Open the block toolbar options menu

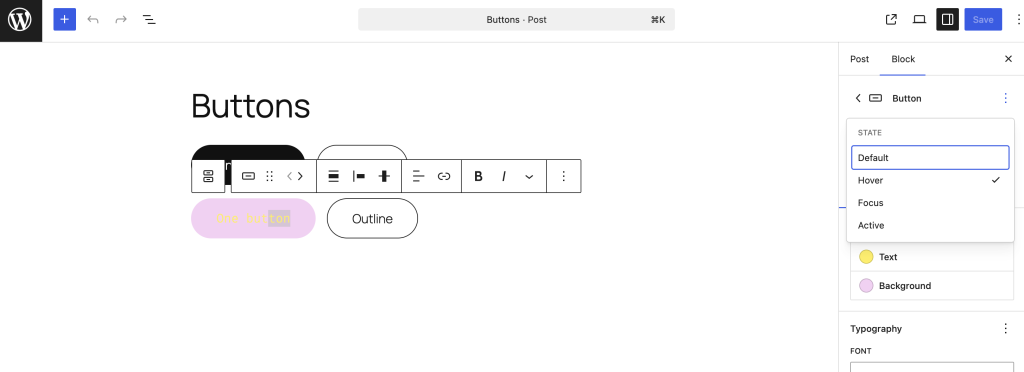[564, 176]
